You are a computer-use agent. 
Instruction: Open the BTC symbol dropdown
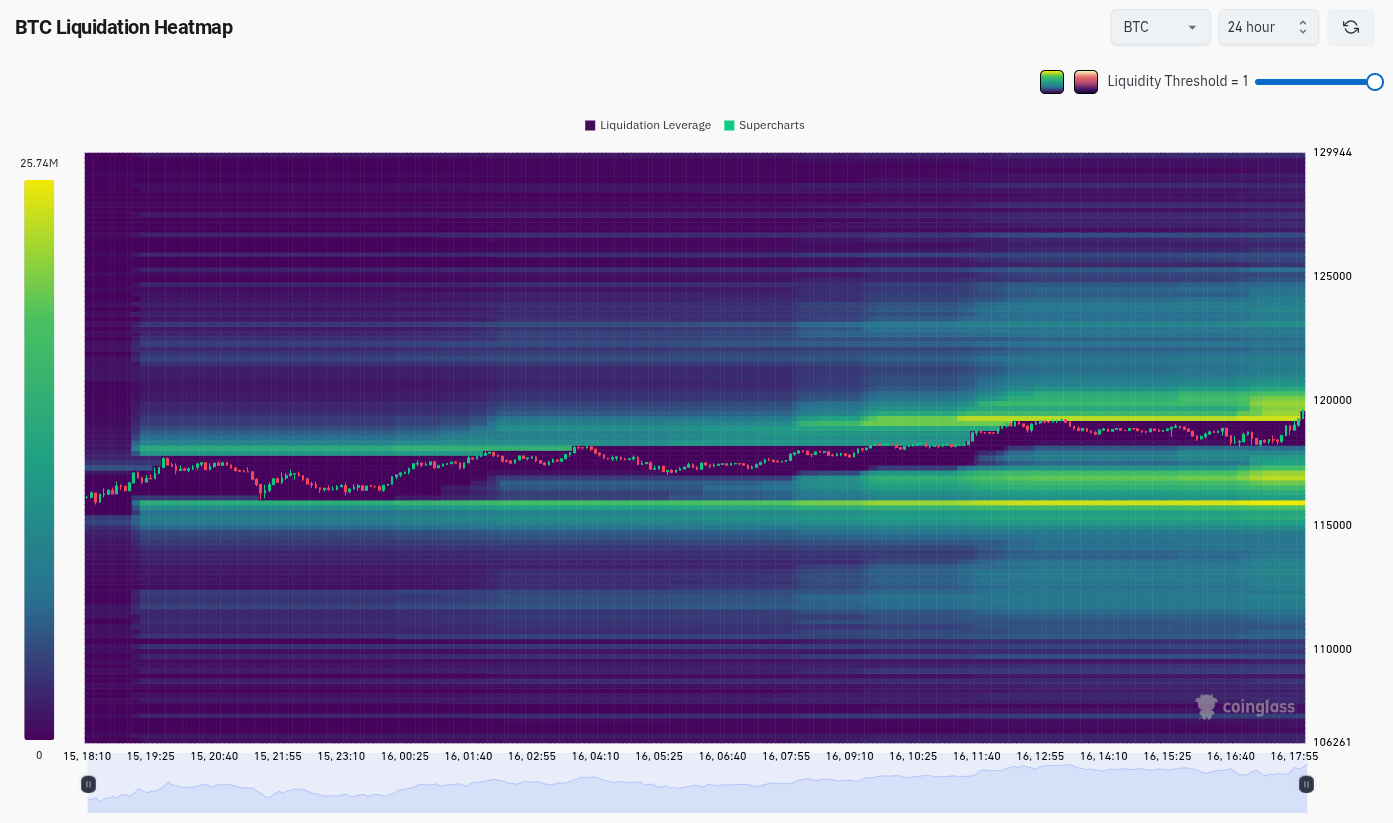1160,27
